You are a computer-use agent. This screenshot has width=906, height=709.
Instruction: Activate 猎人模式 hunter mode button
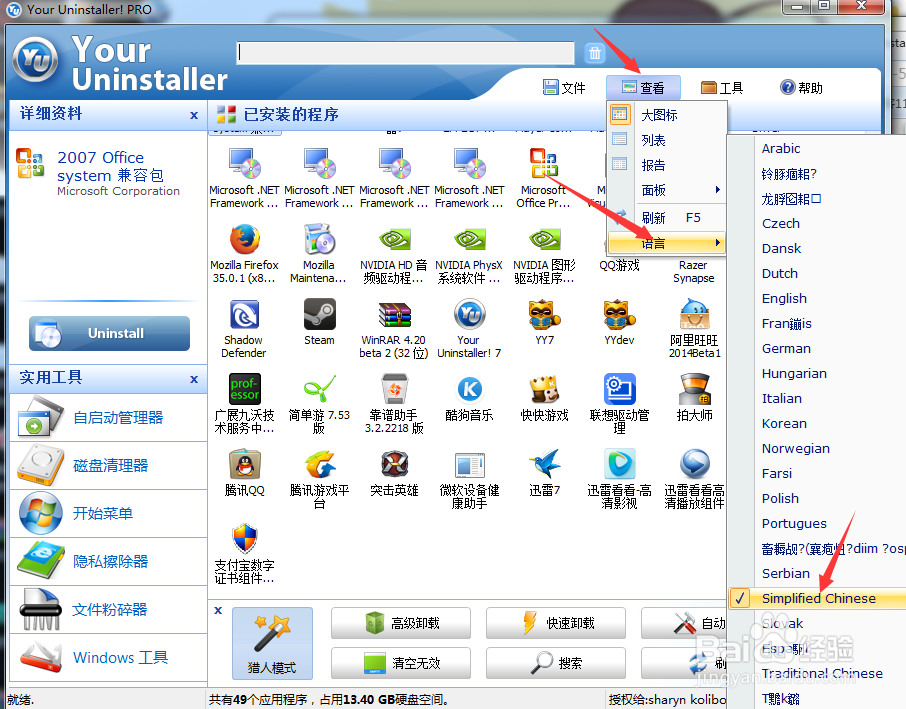(x=272, y=643)
